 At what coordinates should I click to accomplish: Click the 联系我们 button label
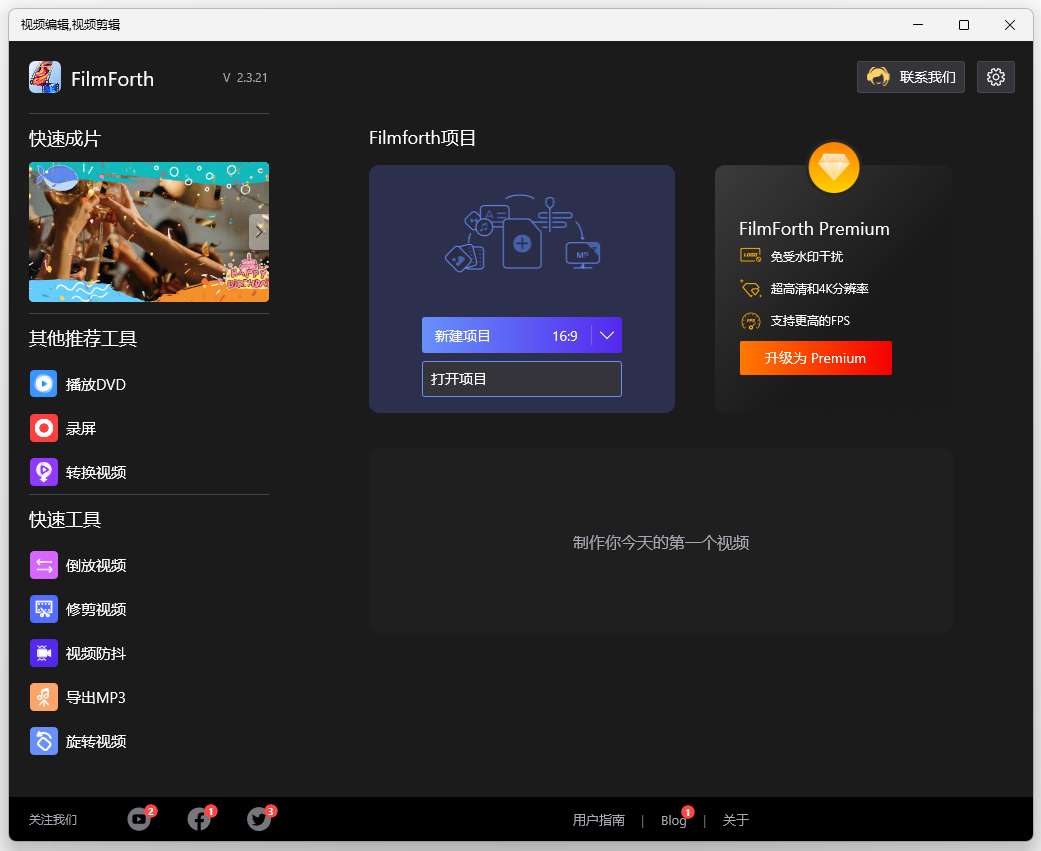click(927, 77)
